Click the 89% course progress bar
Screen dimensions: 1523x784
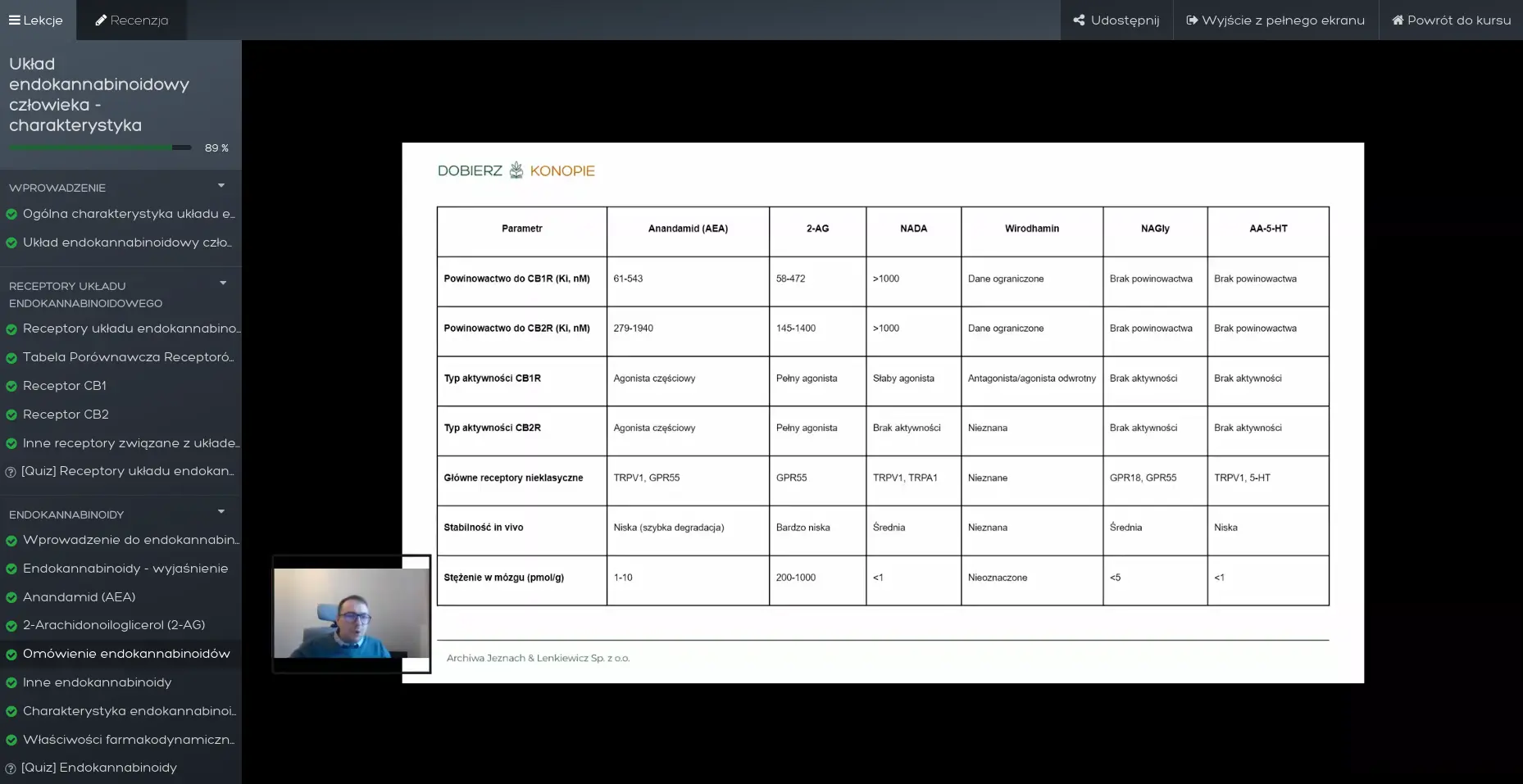(100, 147)
